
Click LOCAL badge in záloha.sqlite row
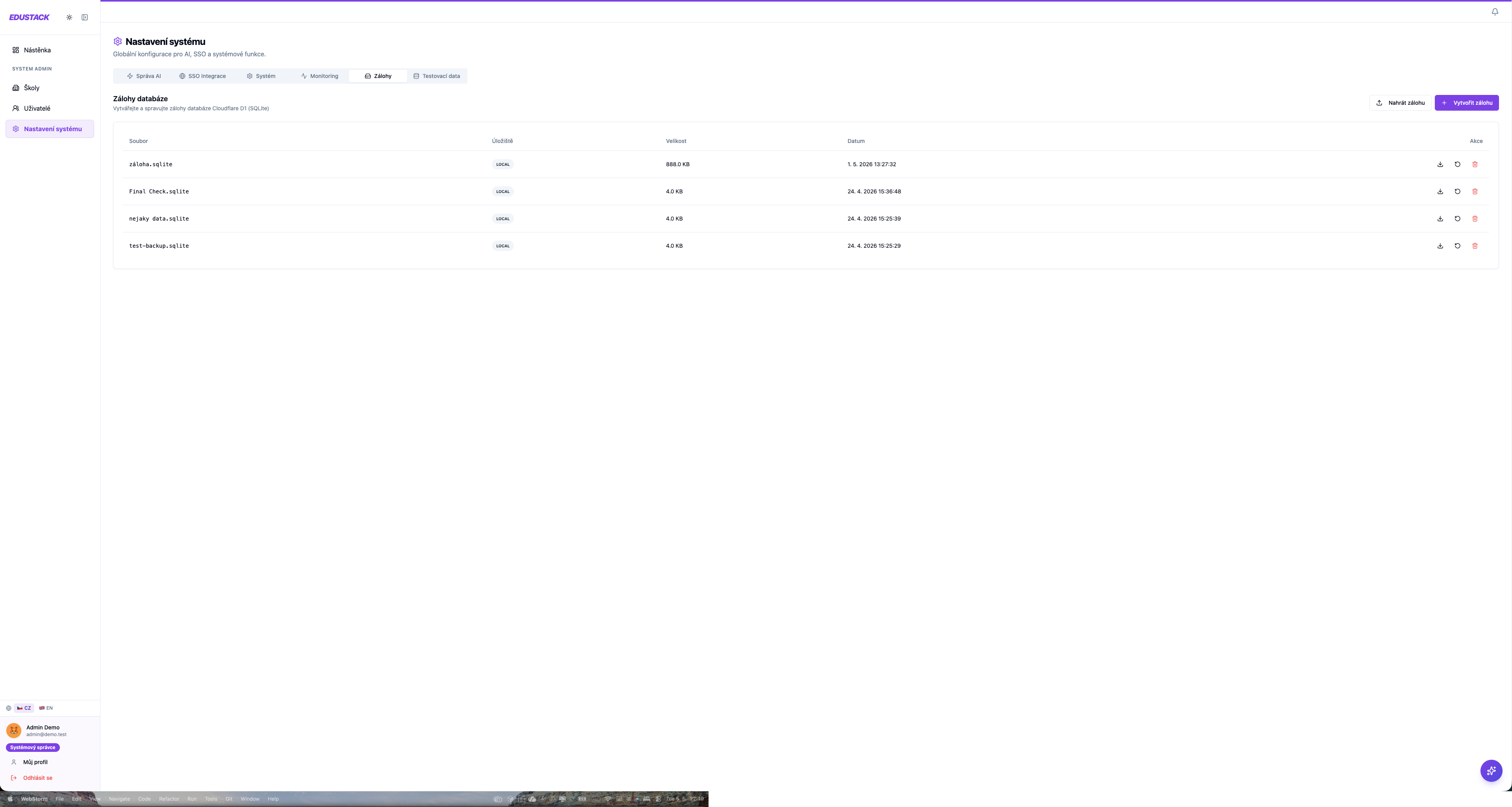[503, 164]
